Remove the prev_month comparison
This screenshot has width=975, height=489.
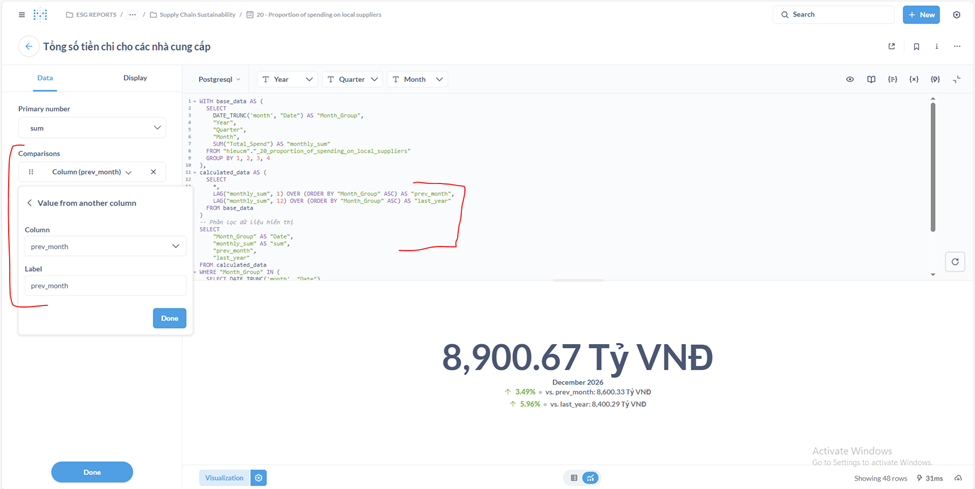[x=153, y=172]
